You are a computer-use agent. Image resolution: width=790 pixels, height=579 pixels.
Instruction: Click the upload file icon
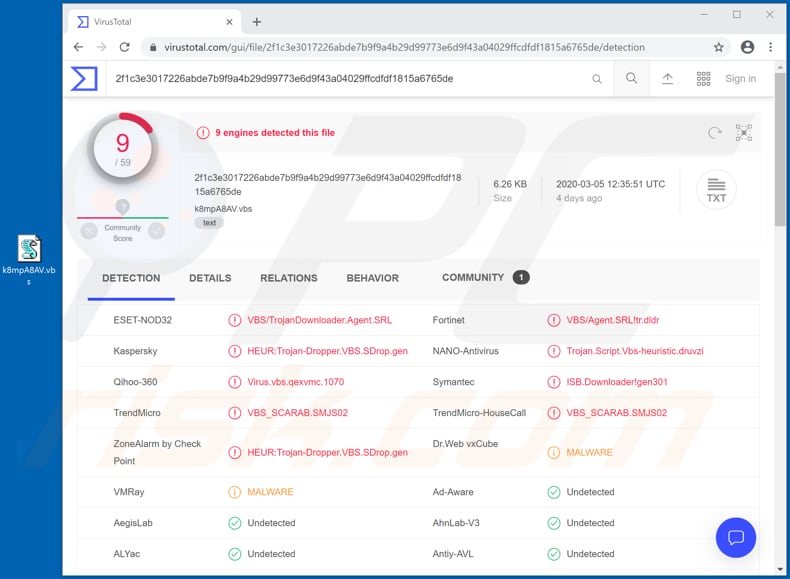pos(668,79)
